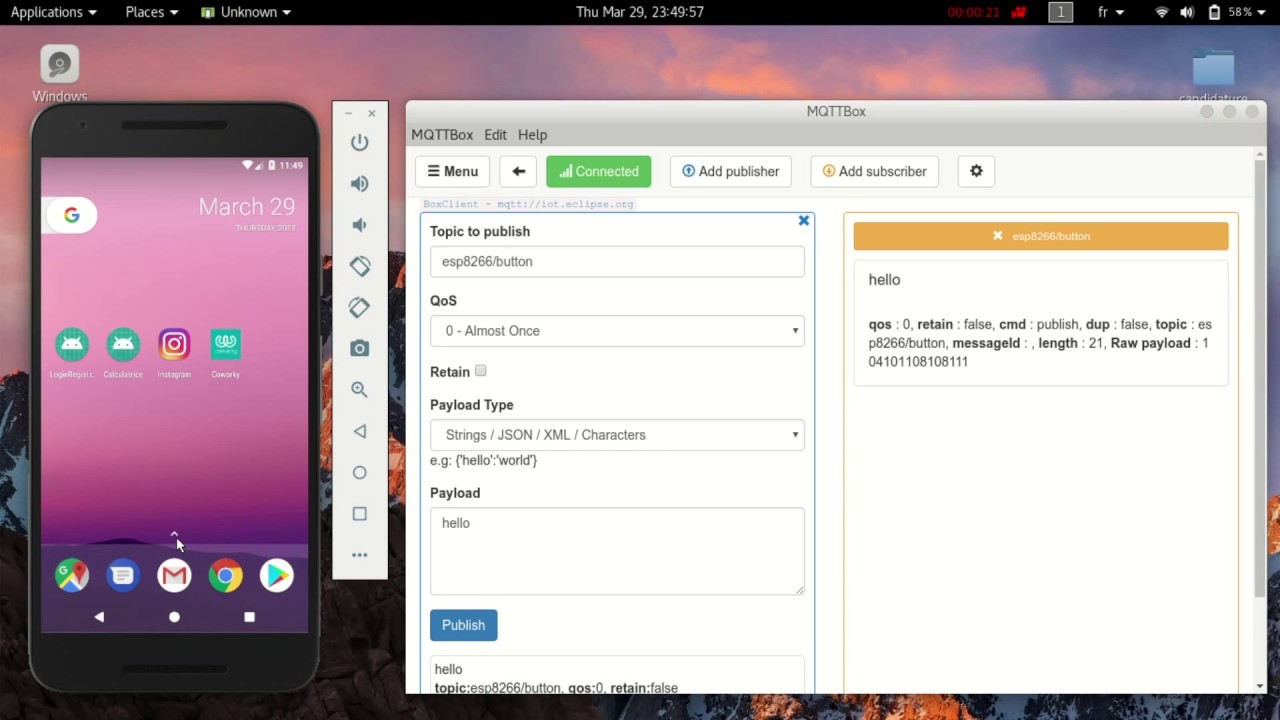Toggle the Retain checkbox

[x=481, y=371]
